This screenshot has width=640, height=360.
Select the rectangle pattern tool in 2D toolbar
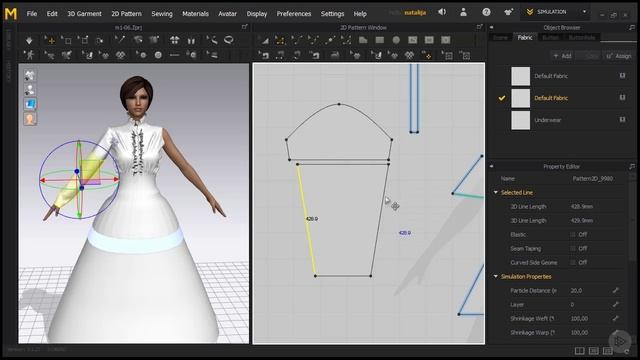click(380, 40)
